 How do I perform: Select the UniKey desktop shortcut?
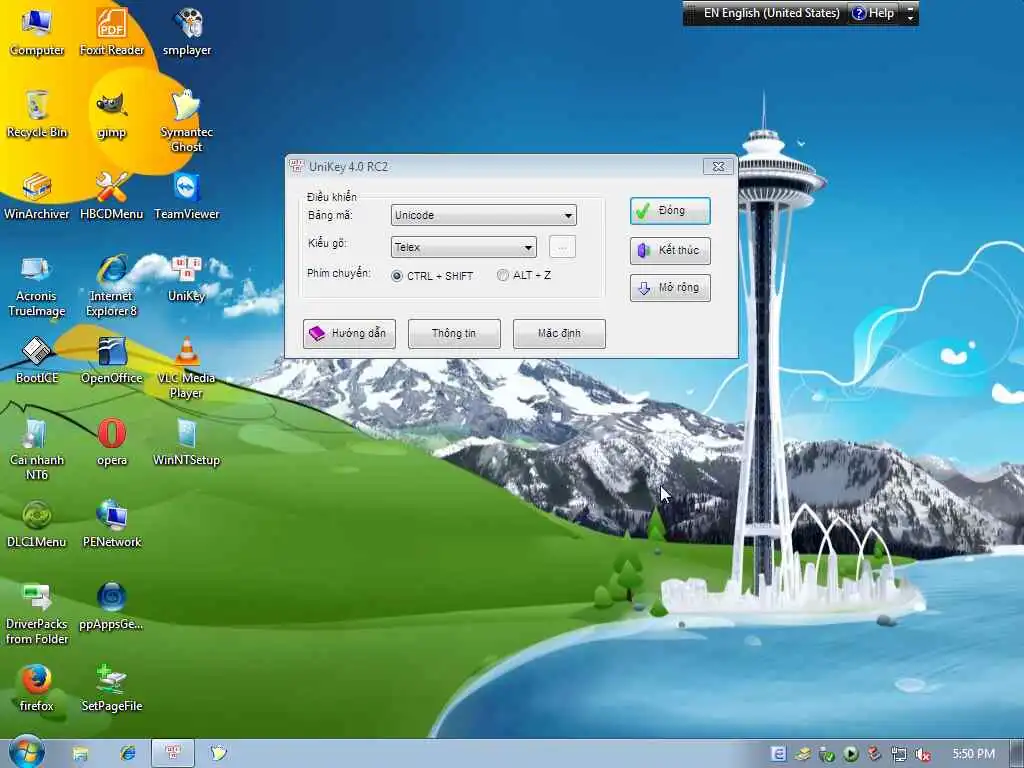tap(187, 279)
